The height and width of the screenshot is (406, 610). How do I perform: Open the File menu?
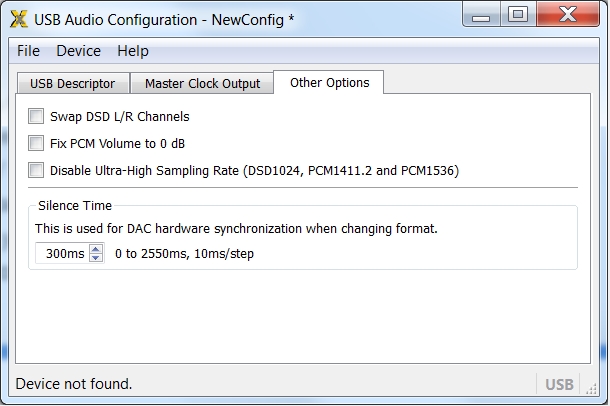pyautogui.click(x=28, y=51)
